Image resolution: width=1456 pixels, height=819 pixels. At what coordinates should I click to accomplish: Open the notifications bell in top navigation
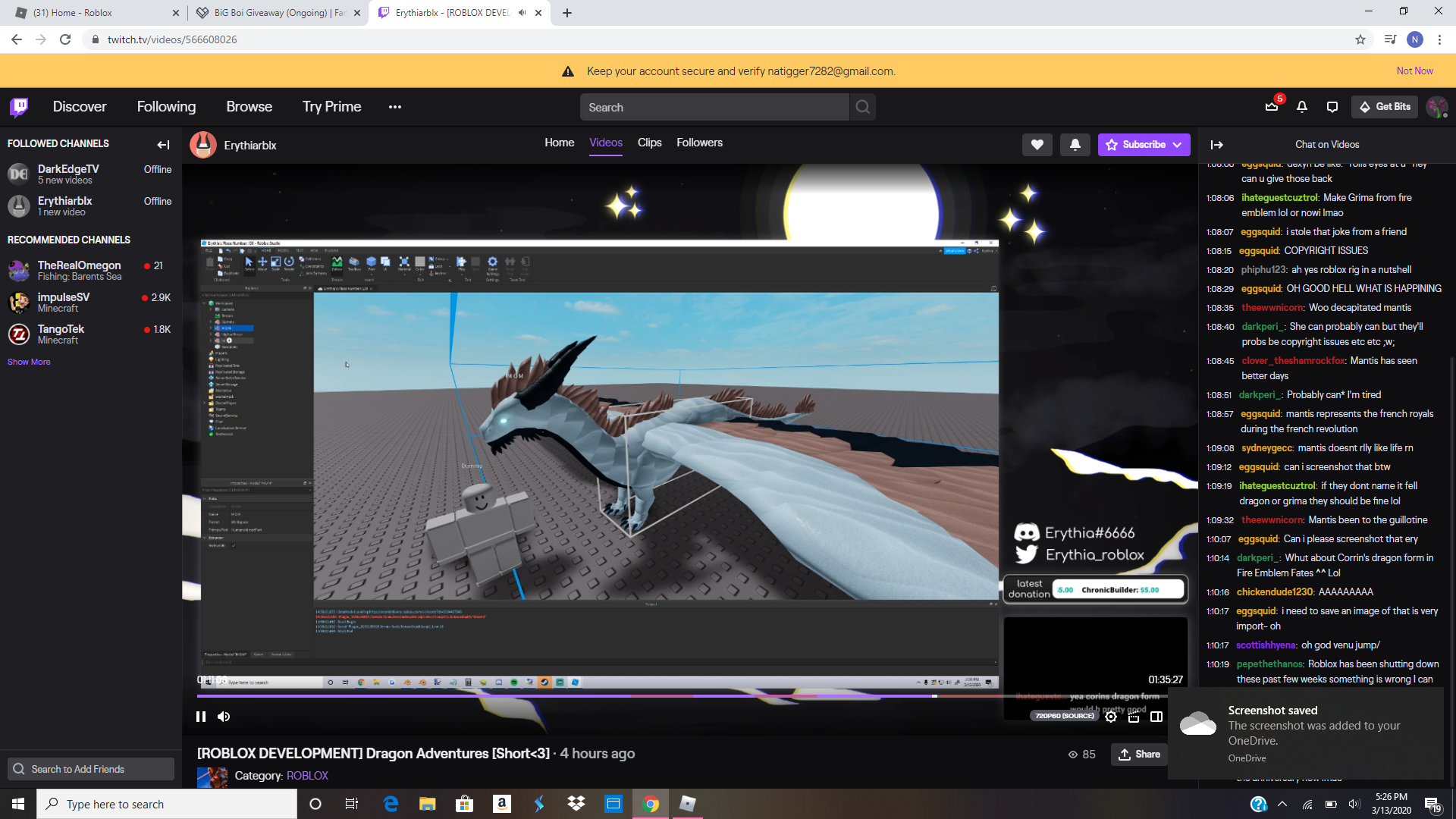1302,107
